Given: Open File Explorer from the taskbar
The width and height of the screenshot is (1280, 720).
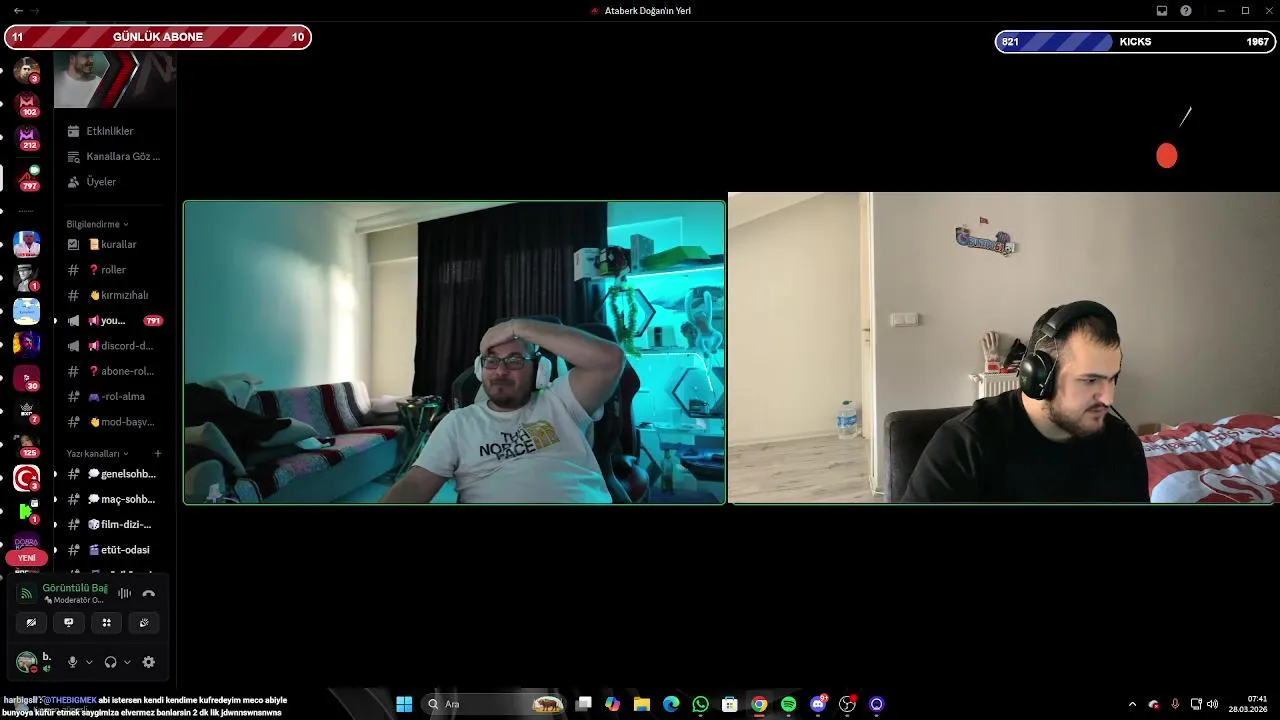Looking at the screenshot, I should 642,704.
